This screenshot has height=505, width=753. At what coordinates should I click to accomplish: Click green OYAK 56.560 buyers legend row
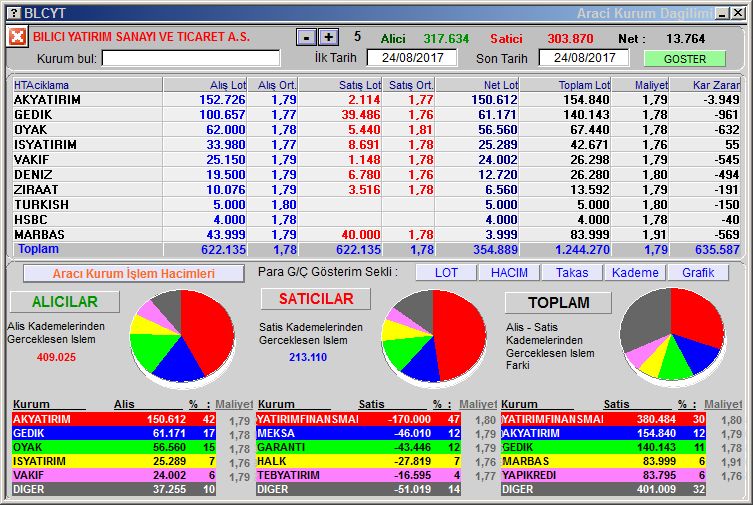(x=114, y=447)
